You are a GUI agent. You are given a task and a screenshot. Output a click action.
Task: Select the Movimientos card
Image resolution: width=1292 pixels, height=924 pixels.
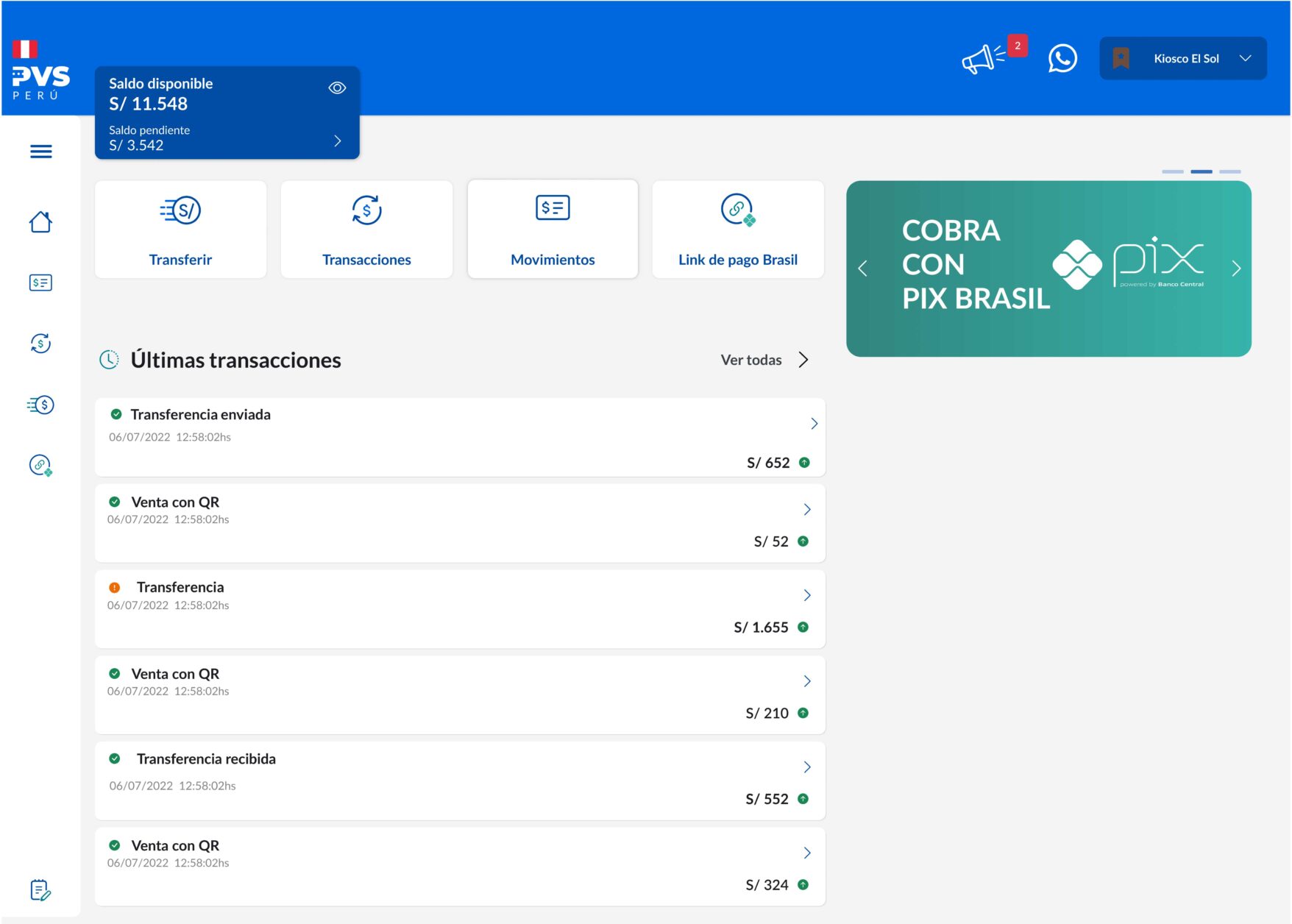coord(553,230)
